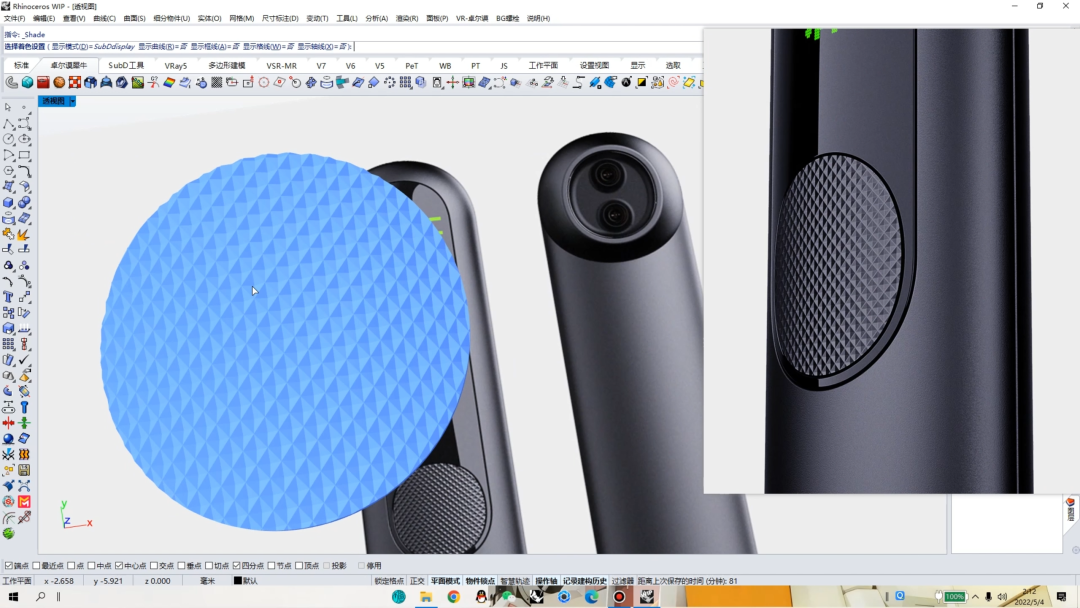Open the 实体(O) menu
This screenshot has width=1080, height=608.
(x=209, y=19)
